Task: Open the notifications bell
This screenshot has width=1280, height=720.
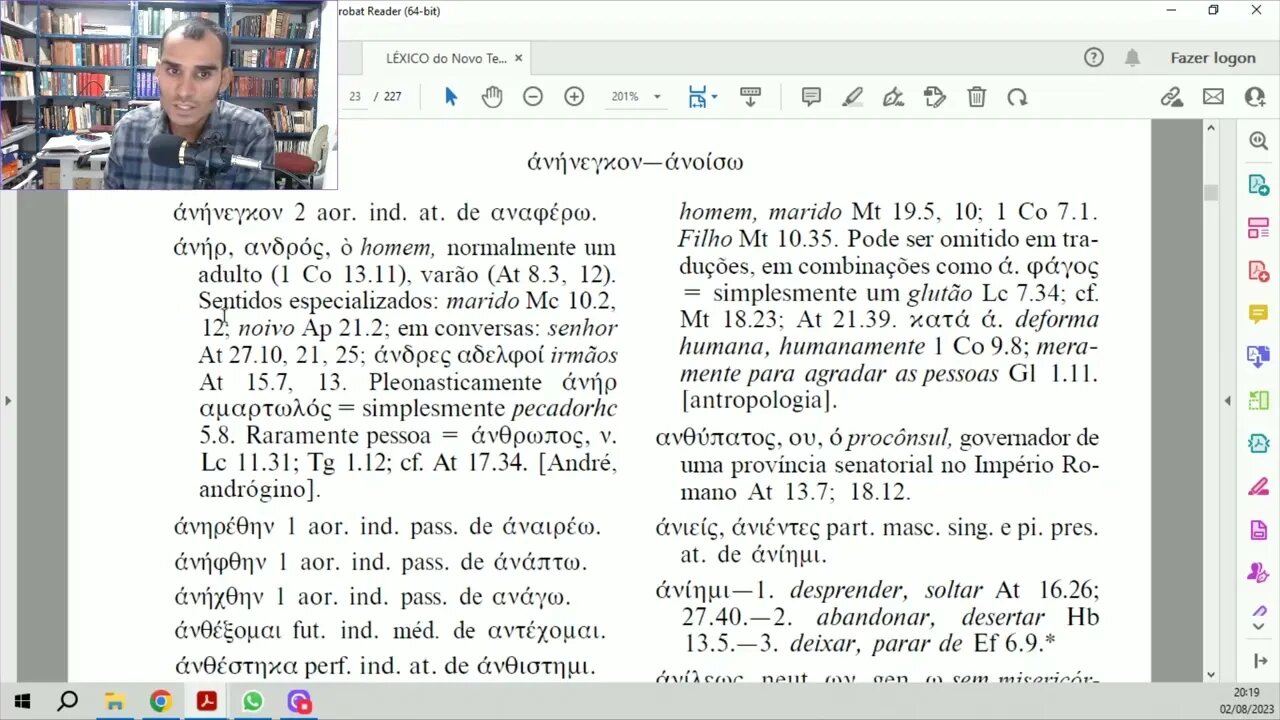Action: [1132, 58]
